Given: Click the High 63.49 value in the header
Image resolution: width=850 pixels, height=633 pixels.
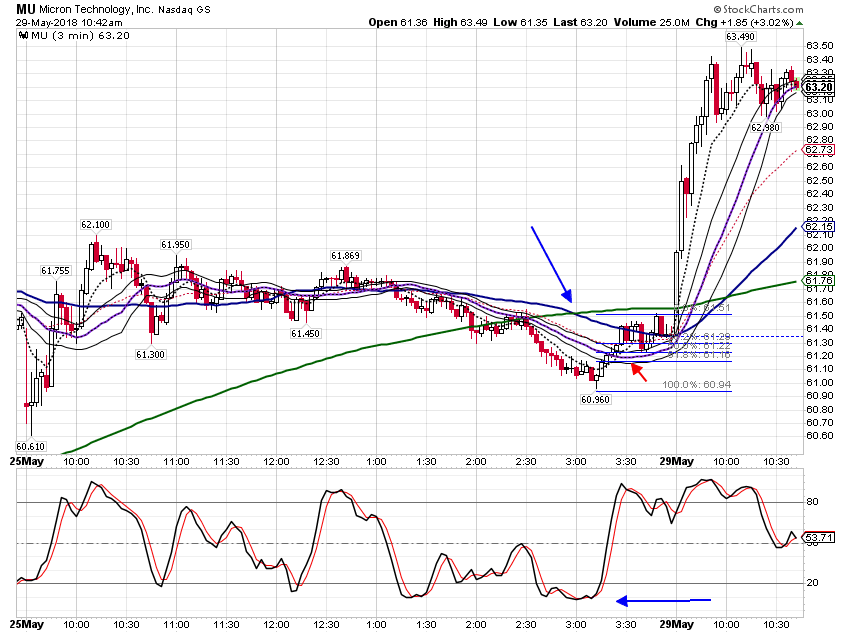Looking at the screenshot, I should (x=460, y=22).
